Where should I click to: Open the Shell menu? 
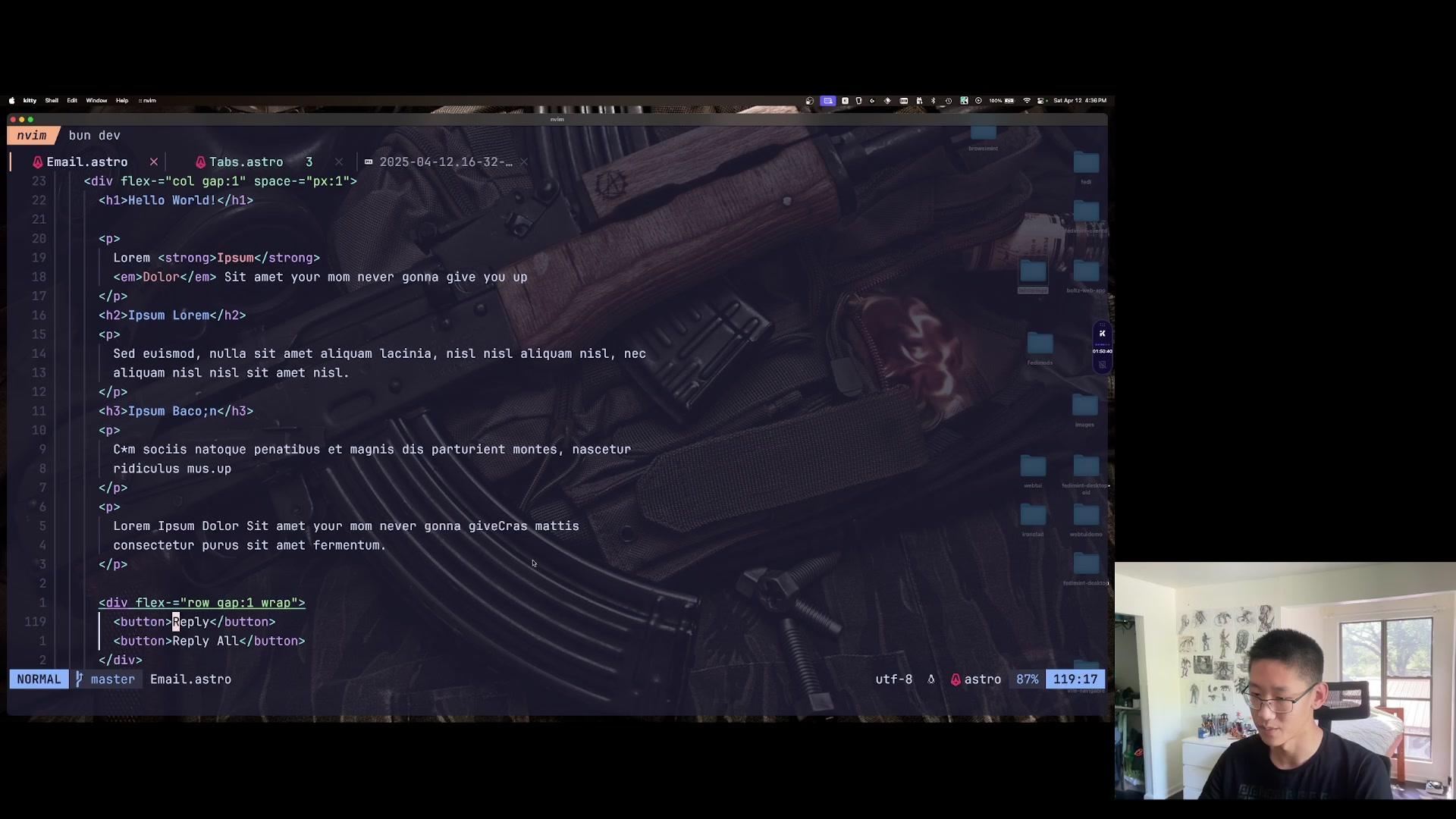tap(52, 100)
